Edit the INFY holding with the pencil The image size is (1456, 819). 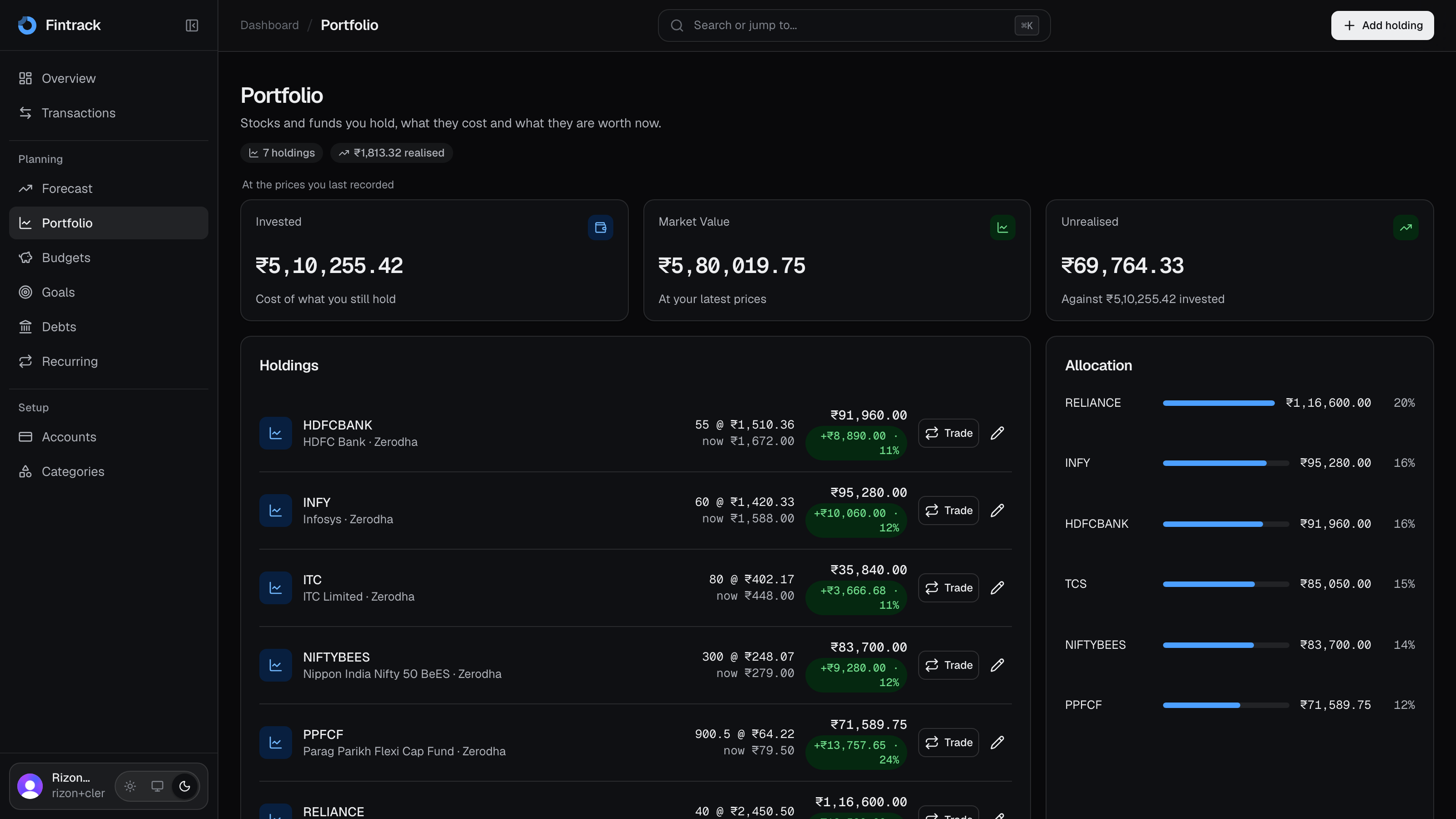(998, 511)
